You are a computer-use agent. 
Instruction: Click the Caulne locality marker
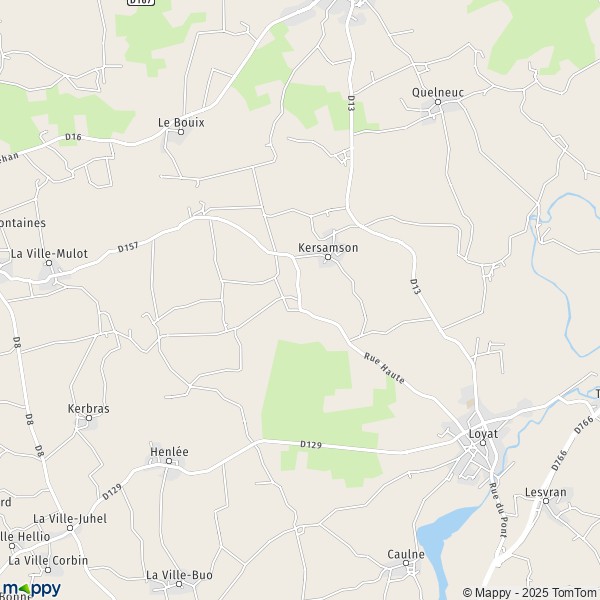coord(406,563)
